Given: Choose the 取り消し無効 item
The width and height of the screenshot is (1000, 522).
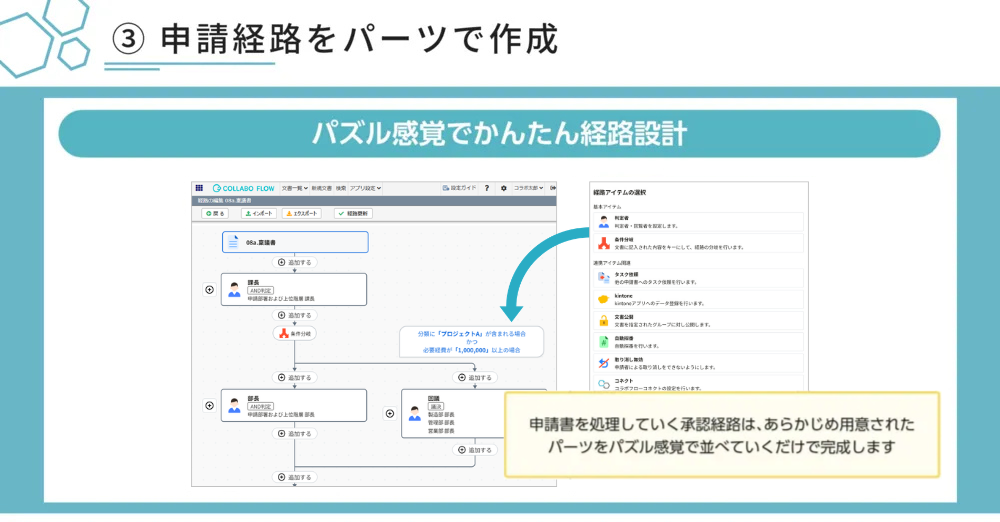Looking at the screenshot, I should (x=698, y=363).
